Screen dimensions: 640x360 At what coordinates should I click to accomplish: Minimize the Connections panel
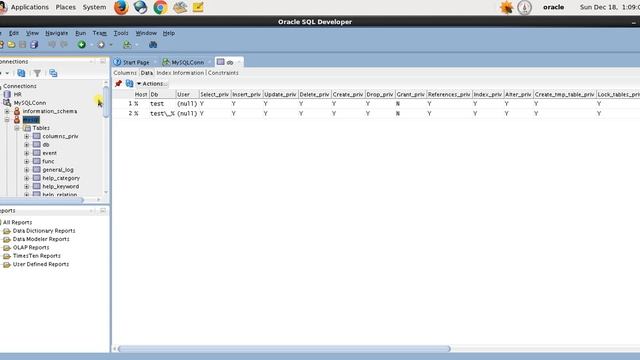(x=103, y=61)
